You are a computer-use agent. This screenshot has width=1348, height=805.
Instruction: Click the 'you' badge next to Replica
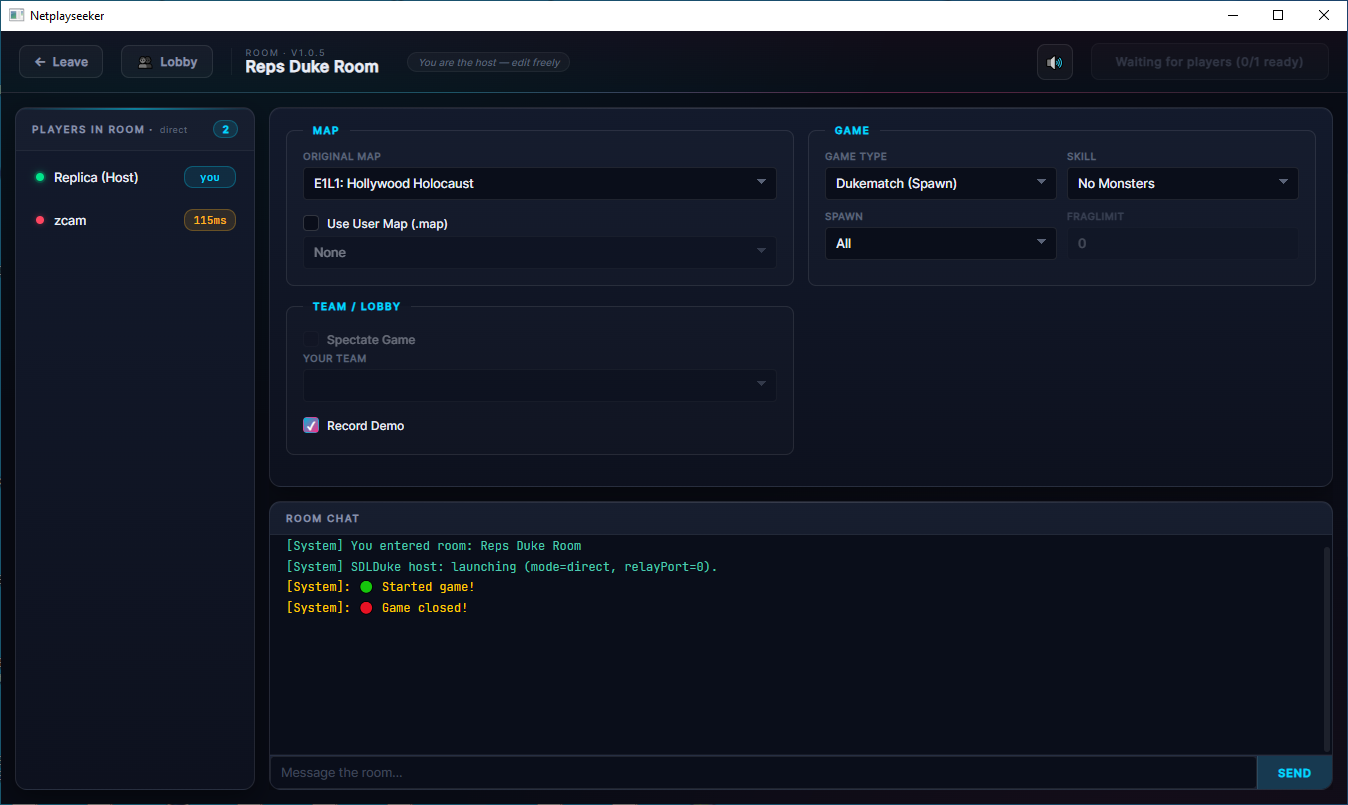[210, 177]
